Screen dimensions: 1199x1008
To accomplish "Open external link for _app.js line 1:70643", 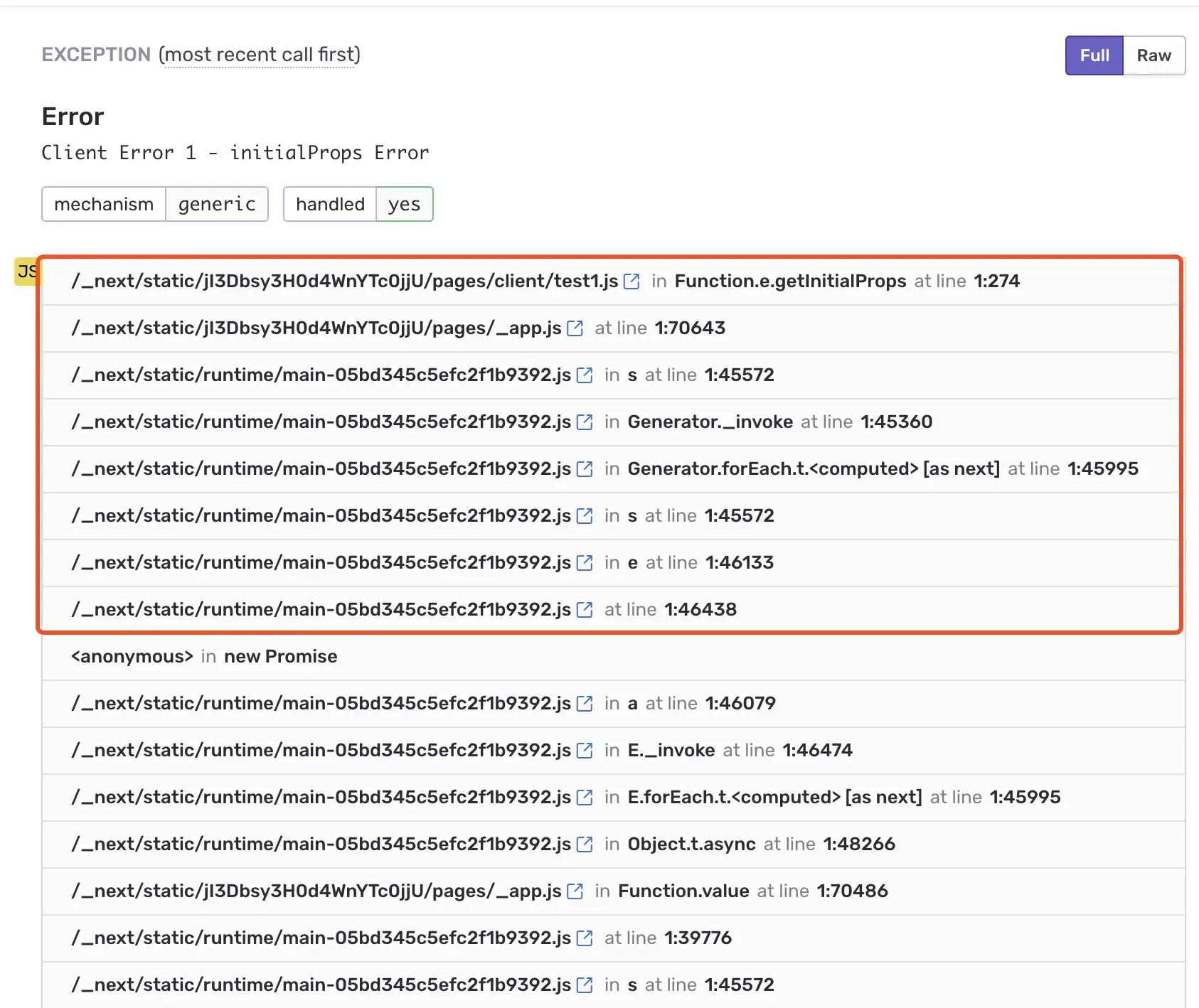I will coord(575,328).
